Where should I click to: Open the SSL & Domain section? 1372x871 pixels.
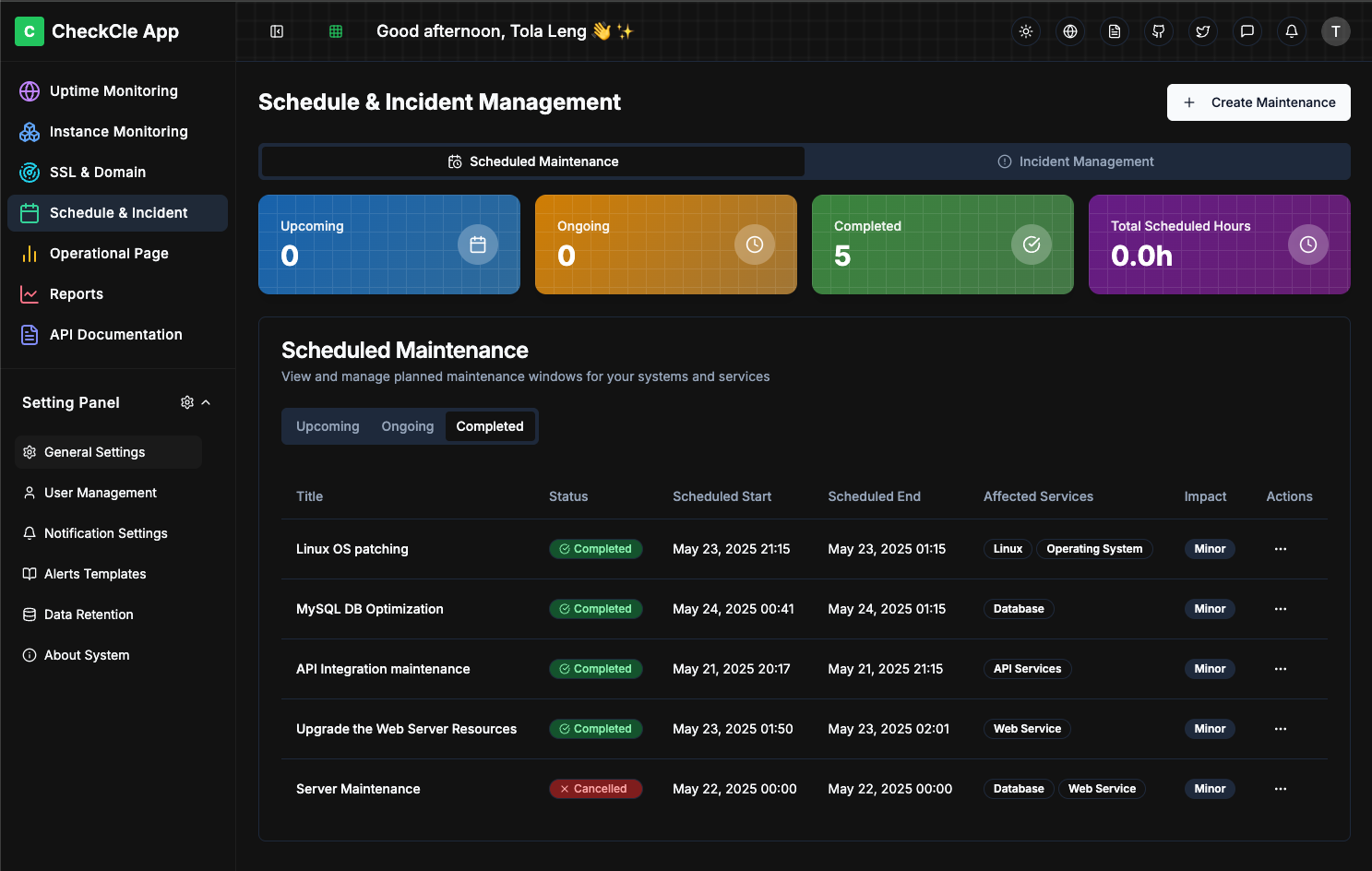coord(30,172)
